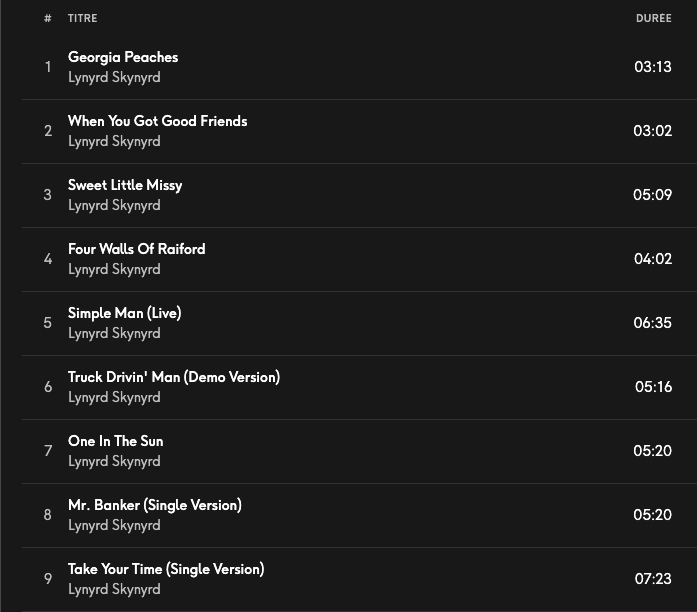This screenshot has width=697, height=612.
Task: Play the track Georgia Peaches
Action: click(x=123, y=57)
